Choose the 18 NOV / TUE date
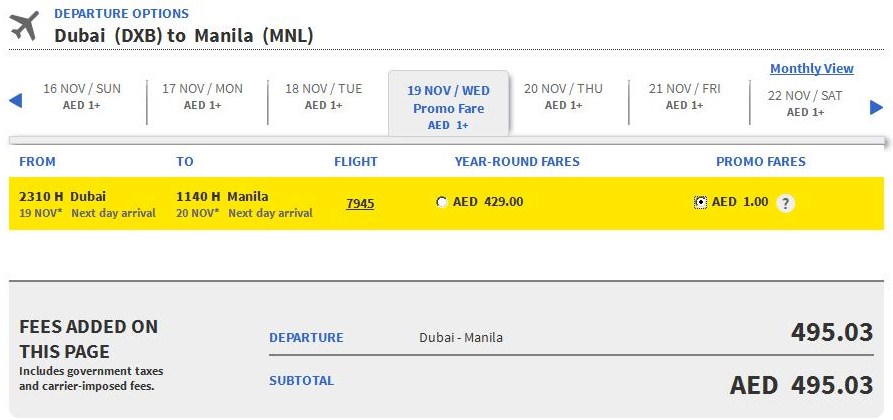The height and width of the screenshot is (420, 893). (323, 96)
